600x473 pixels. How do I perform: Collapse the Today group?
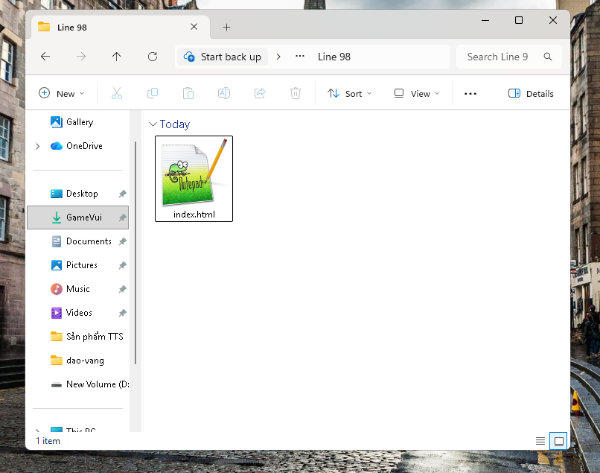(x=153, y=124)
